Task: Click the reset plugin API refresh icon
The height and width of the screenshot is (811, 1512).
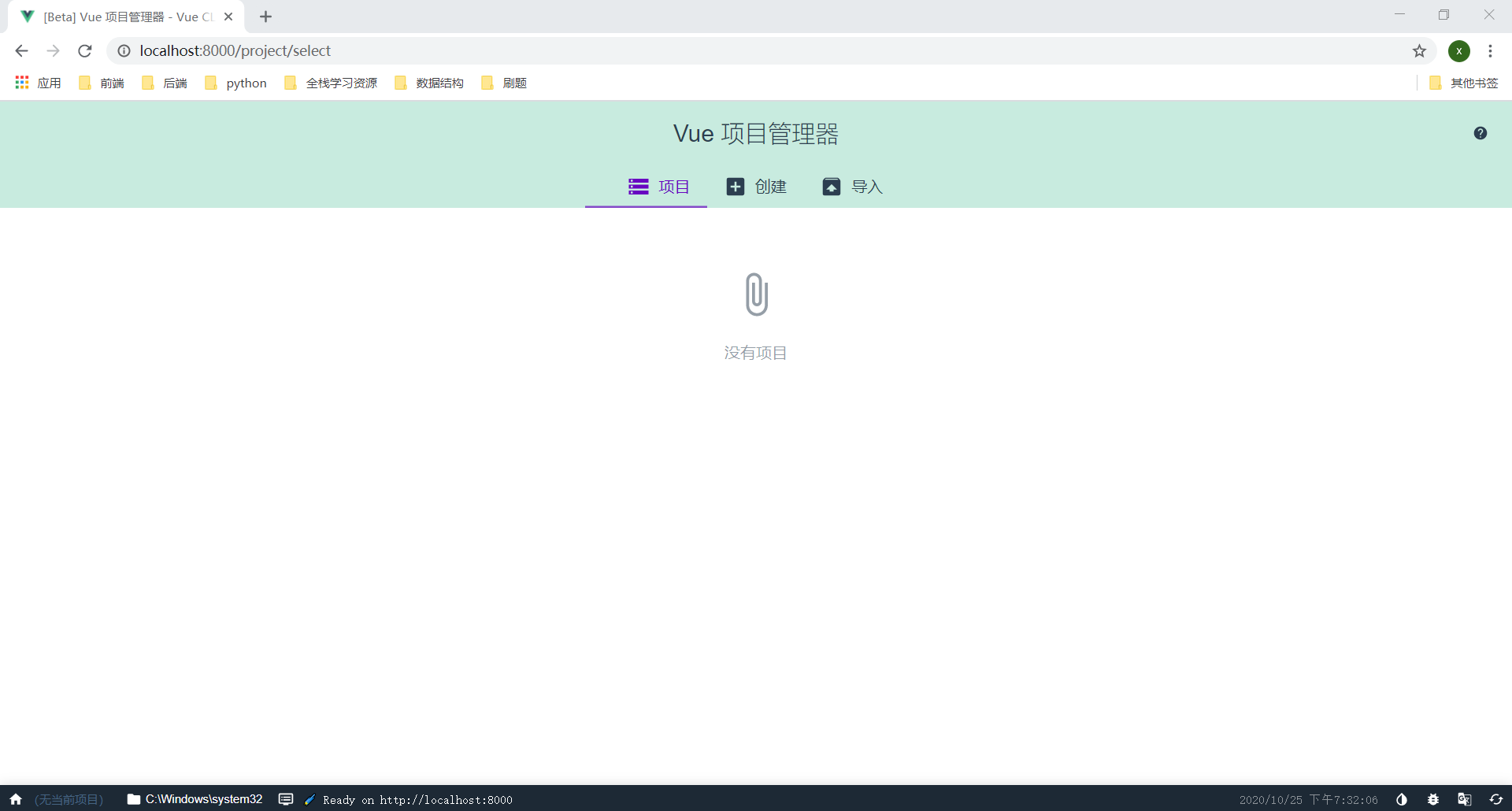Action: (1496, 799)
